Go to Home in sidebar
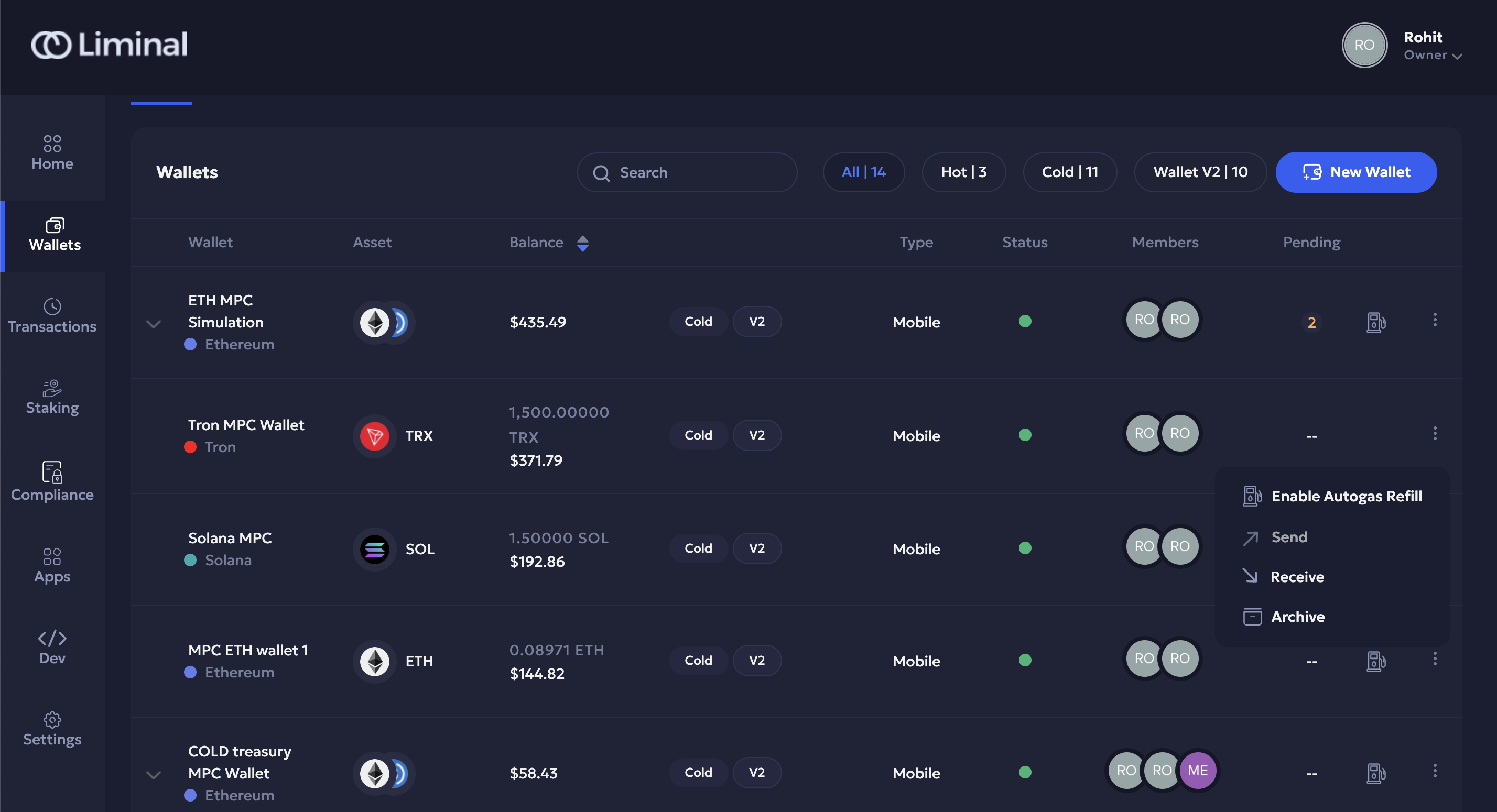 click(x=52, y=153)
